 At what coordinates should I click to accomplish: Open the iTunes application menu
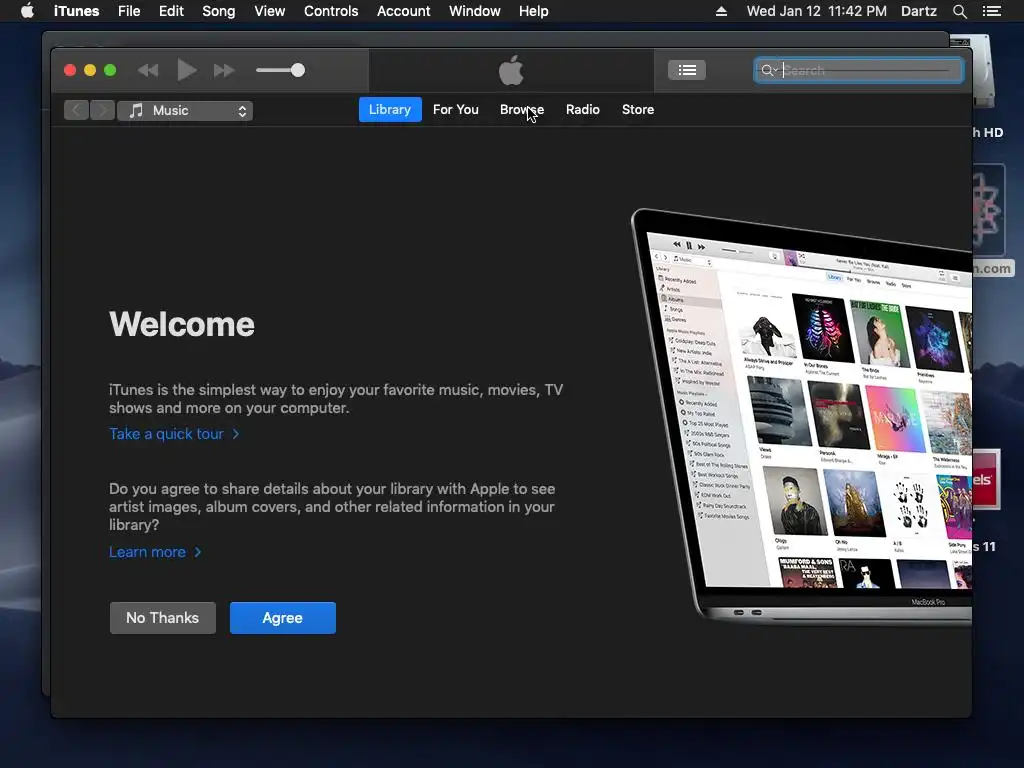[76, 11]
